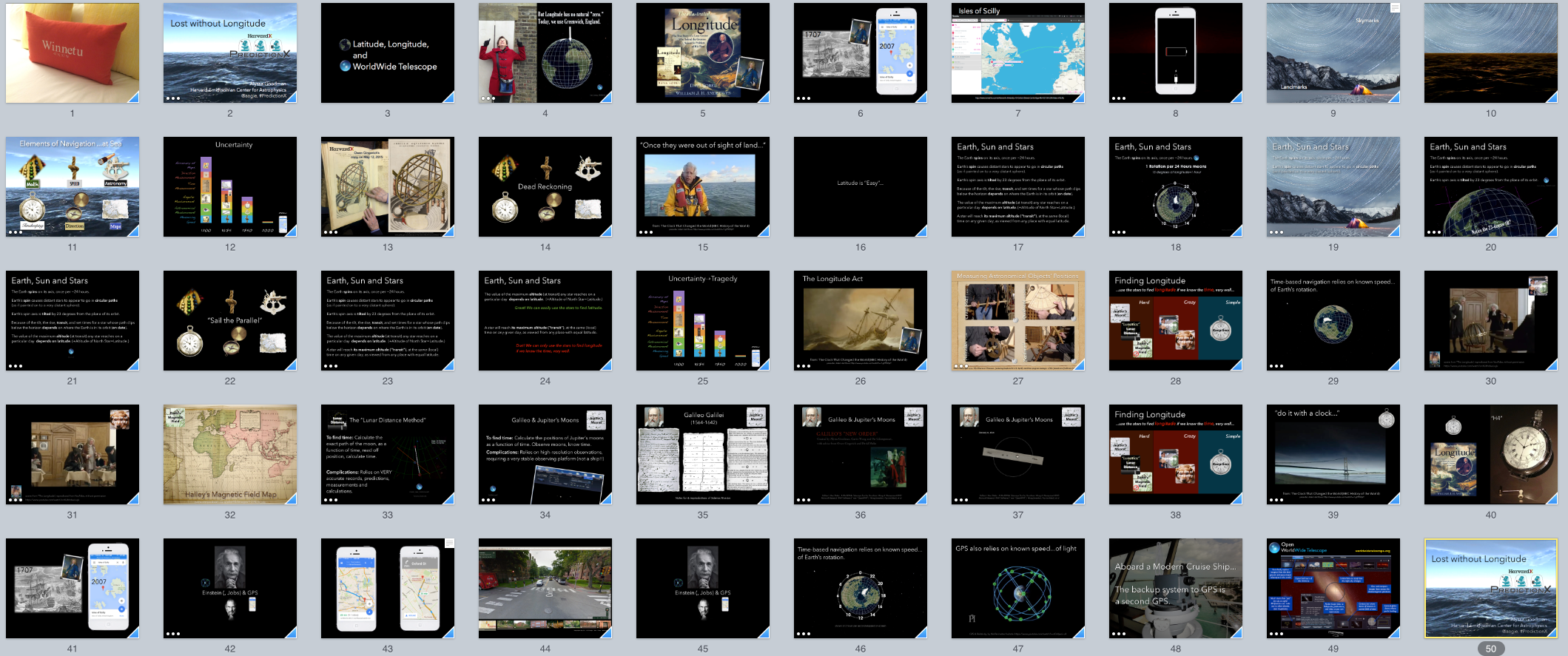Select the GPS satellites slide 47
This screenshot has width=1568, height=656.
[1017, 588]
